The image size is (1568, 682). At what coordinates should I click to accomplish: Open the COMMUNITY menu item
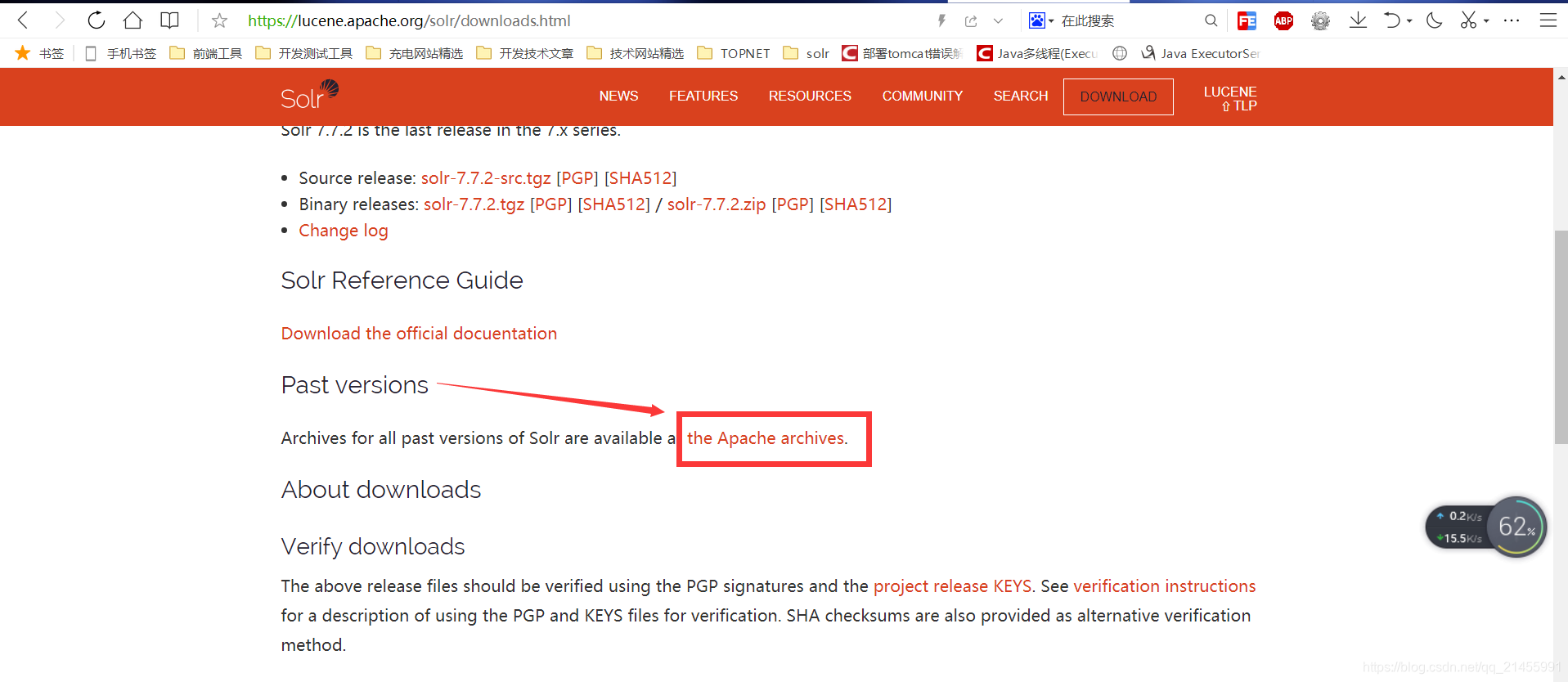923,96
